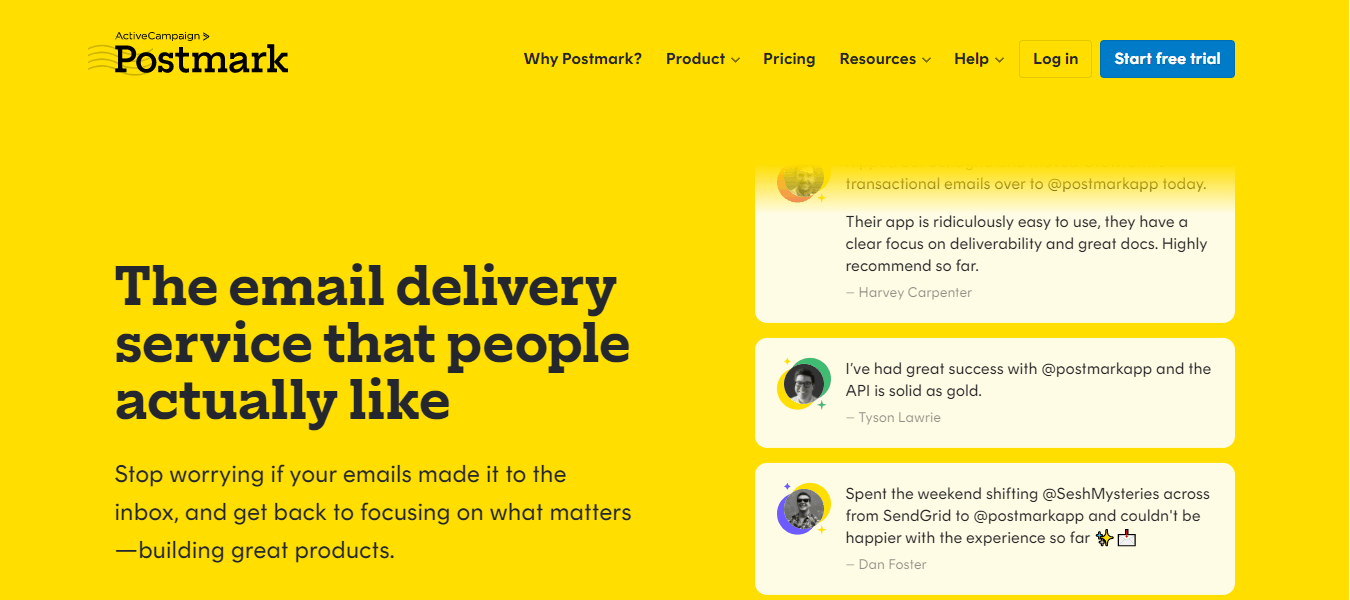Click the Dan Foster testimonial card

(994, 528)
